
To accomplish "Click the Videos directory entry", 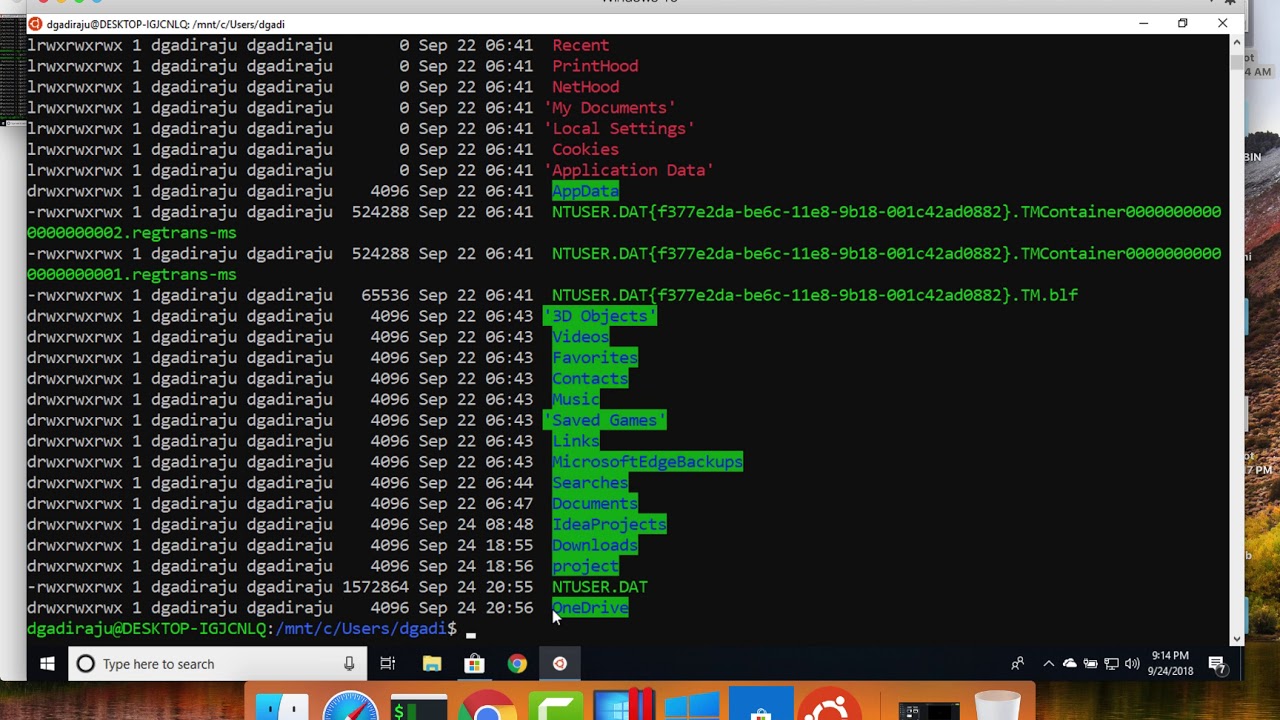I will click(580, 337).
